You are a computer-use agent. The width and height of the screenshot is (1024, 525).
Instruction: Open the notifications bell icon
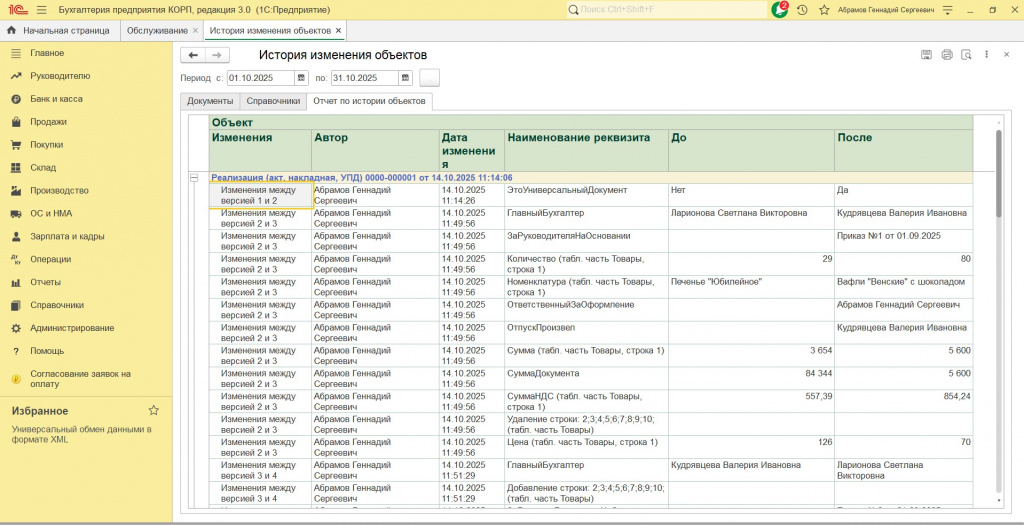coord(780,9)
